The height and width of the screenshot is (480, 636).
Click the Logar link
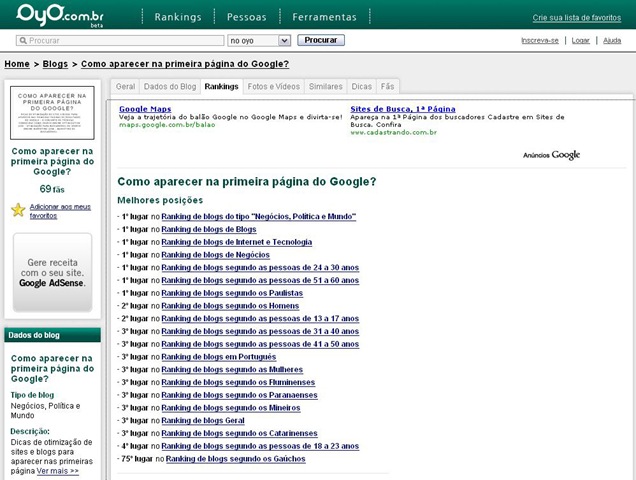(x=580, y=41)
